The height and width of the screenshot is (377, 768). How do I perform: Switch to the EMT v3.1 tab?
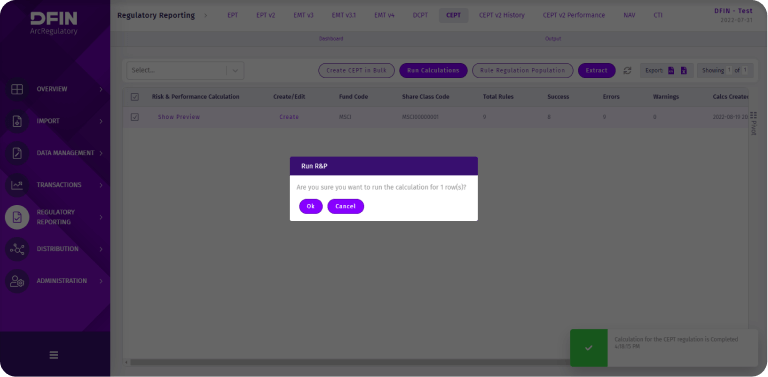344,16
